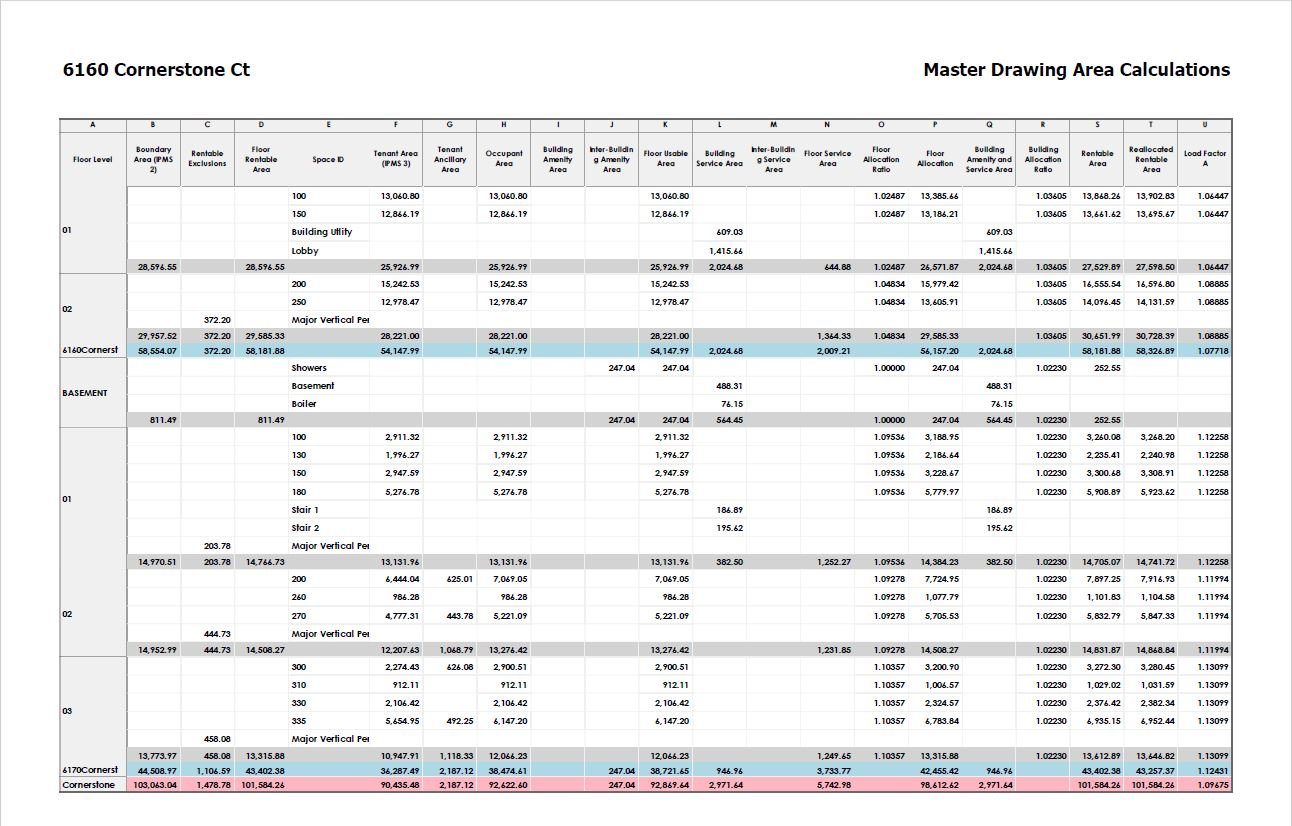Select the value "30,728.39"
The height and width of the screenshot is (826, 1292).
tap(1155, 336)
